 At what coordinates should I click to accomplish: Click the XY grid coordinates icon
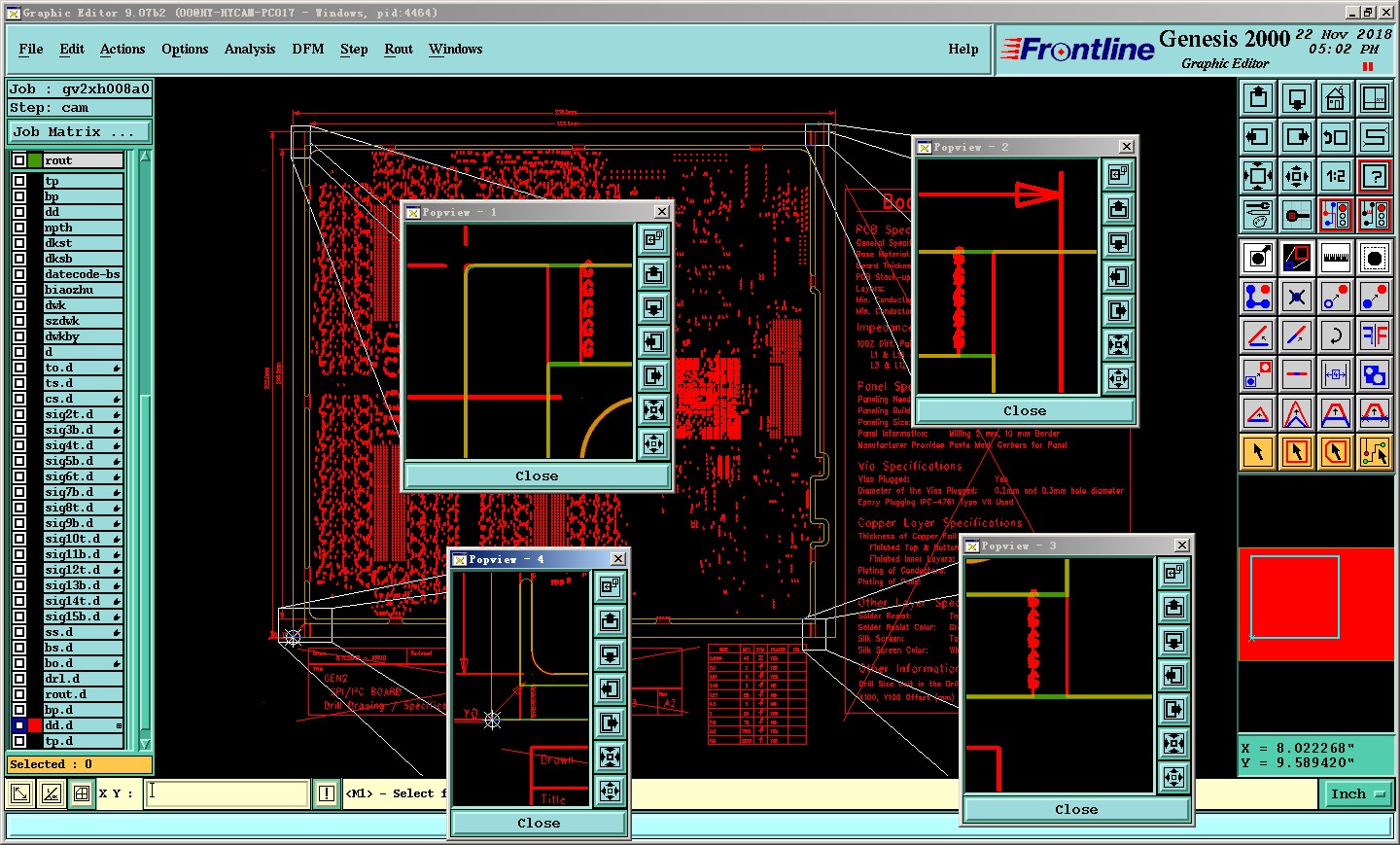[1375, 98]
